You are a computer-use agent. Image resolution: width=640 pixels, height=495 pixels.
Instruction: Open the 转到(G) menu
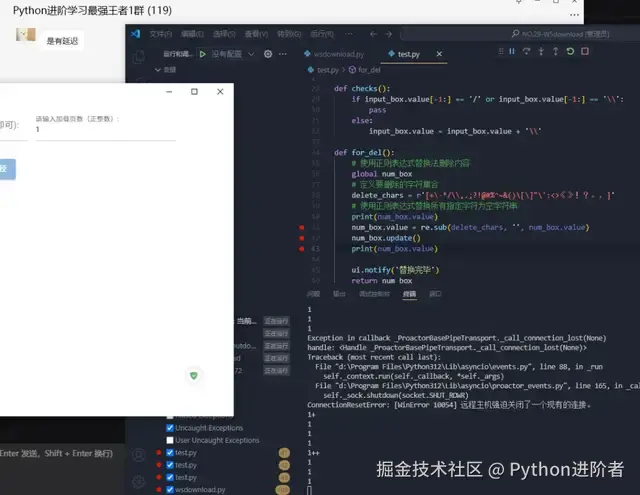(x=289, y=34)
